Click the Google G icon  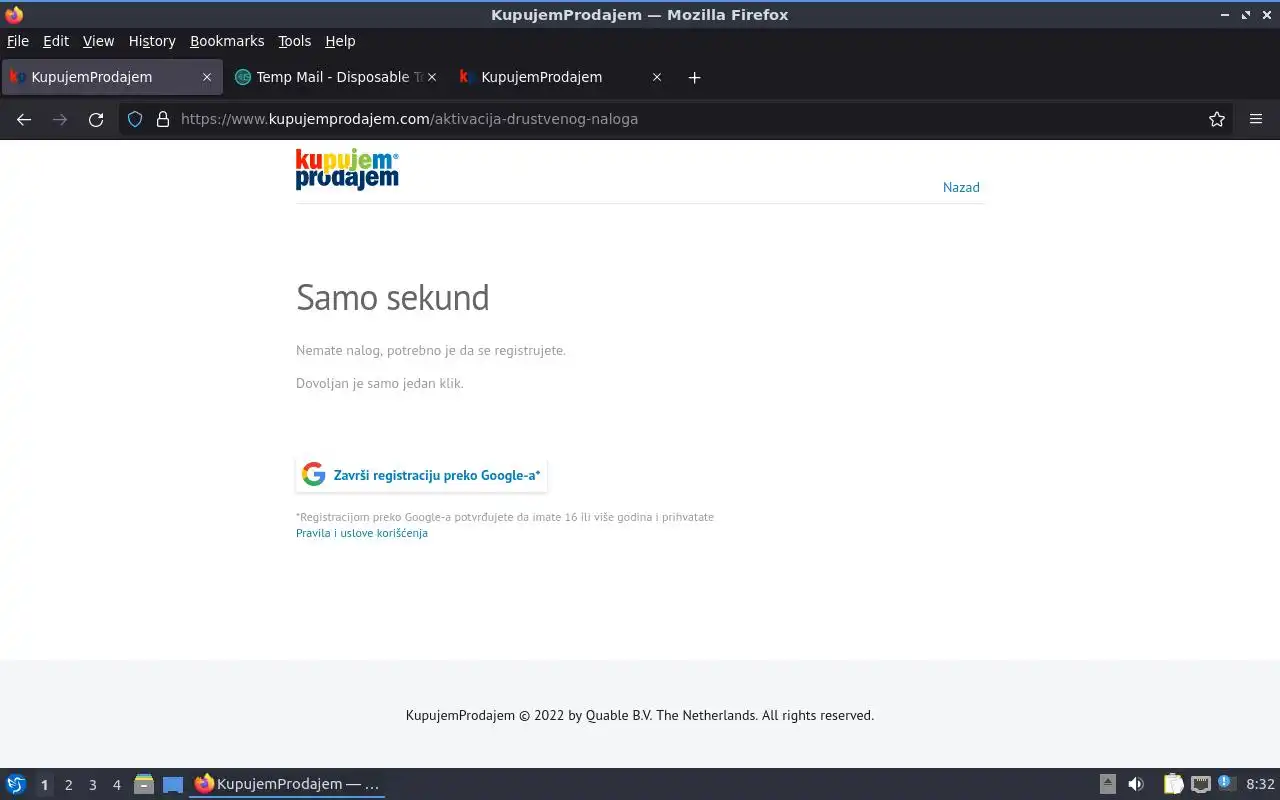pos(314,475)
